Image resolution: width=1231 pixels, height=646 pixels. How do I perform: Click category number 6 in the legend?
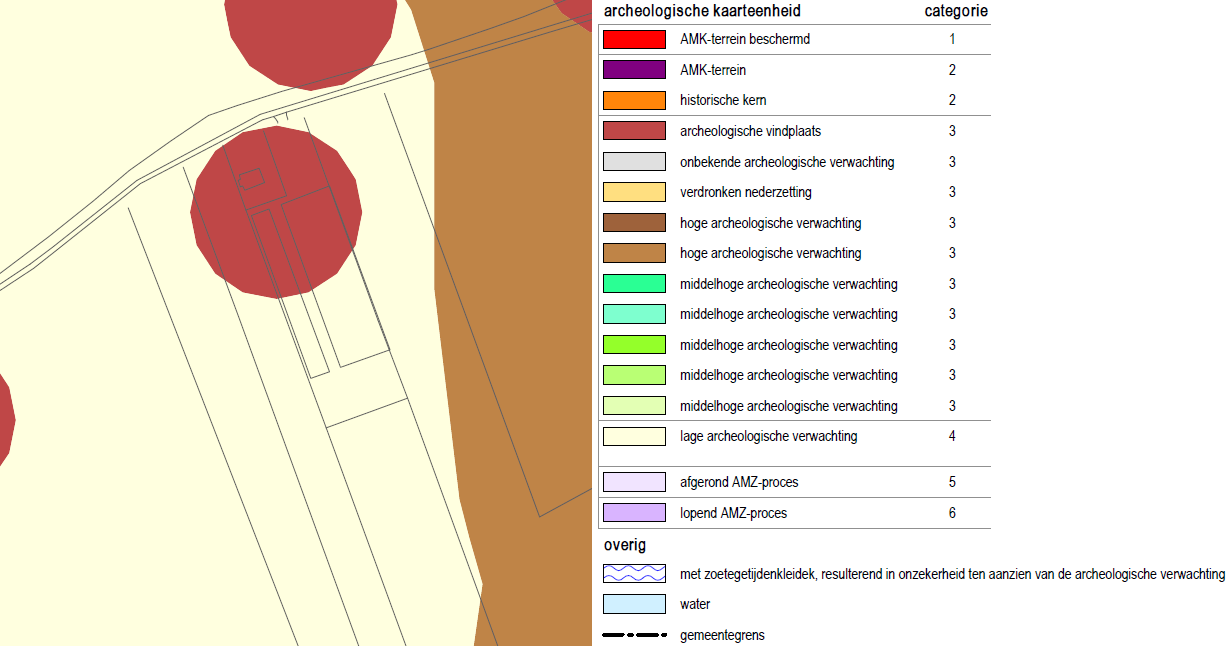click(953, 513)
